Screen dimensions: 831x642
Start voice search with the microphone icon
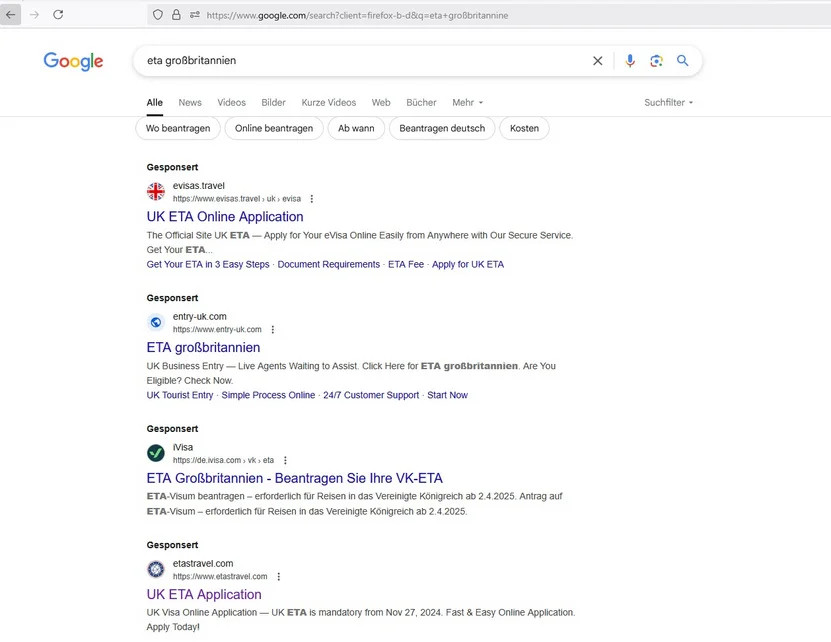point(630,61)
